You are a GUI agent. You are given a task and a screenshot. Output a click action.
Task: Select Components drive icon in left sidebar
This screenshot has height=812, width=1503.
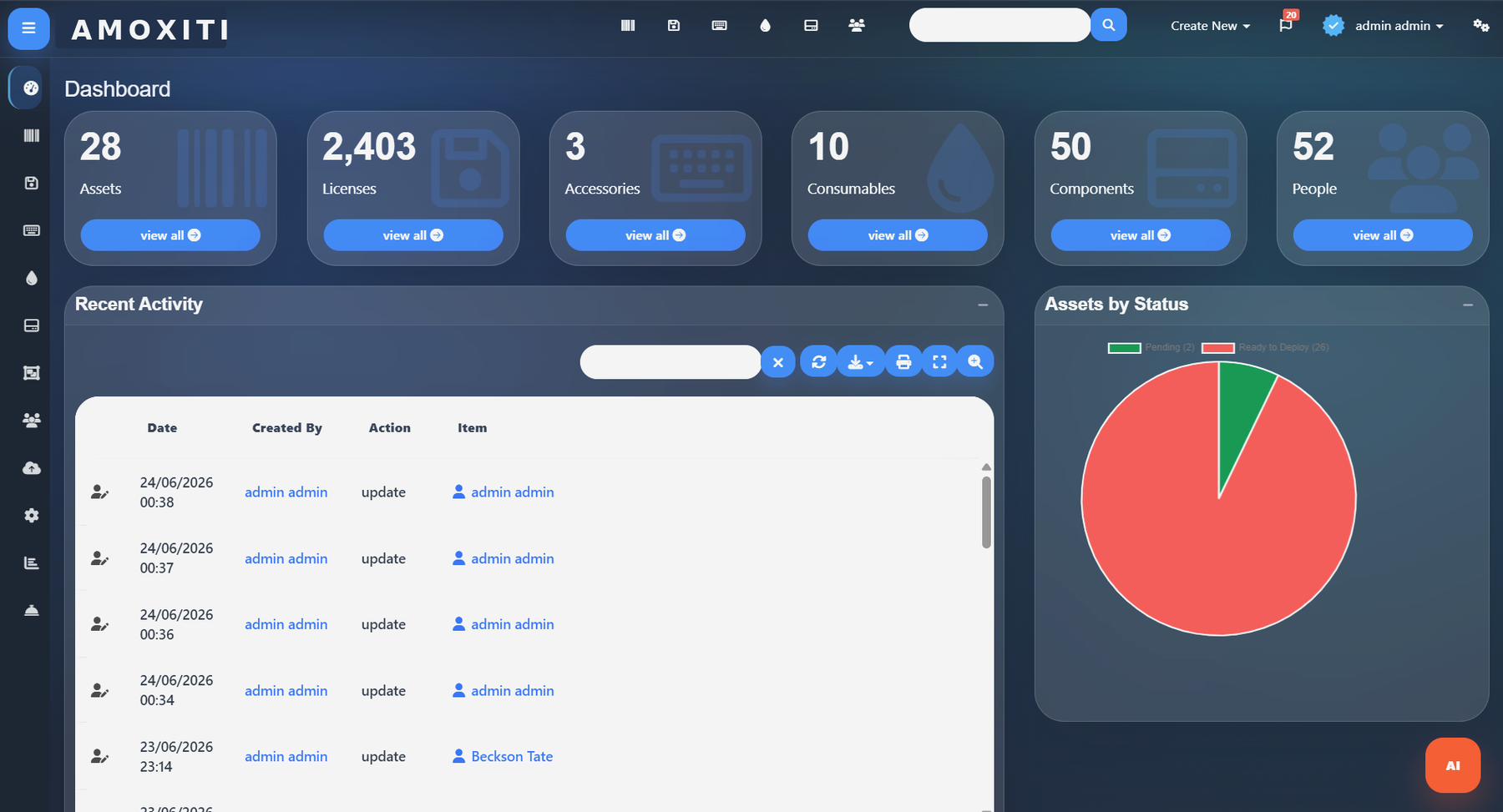[x=32, y=325]
